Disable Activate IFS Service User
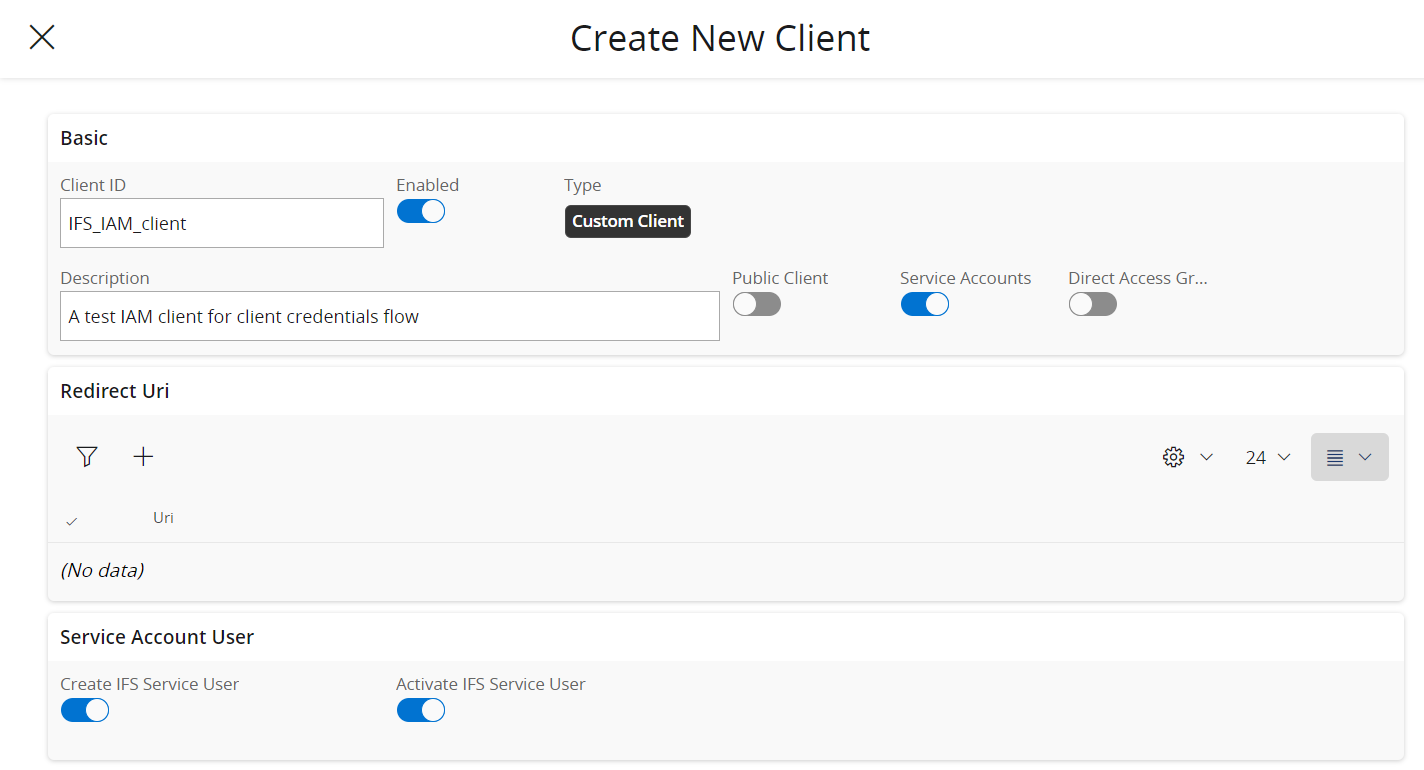The width and height of the screenshot is (1424, 770). (x=421, y=709)
